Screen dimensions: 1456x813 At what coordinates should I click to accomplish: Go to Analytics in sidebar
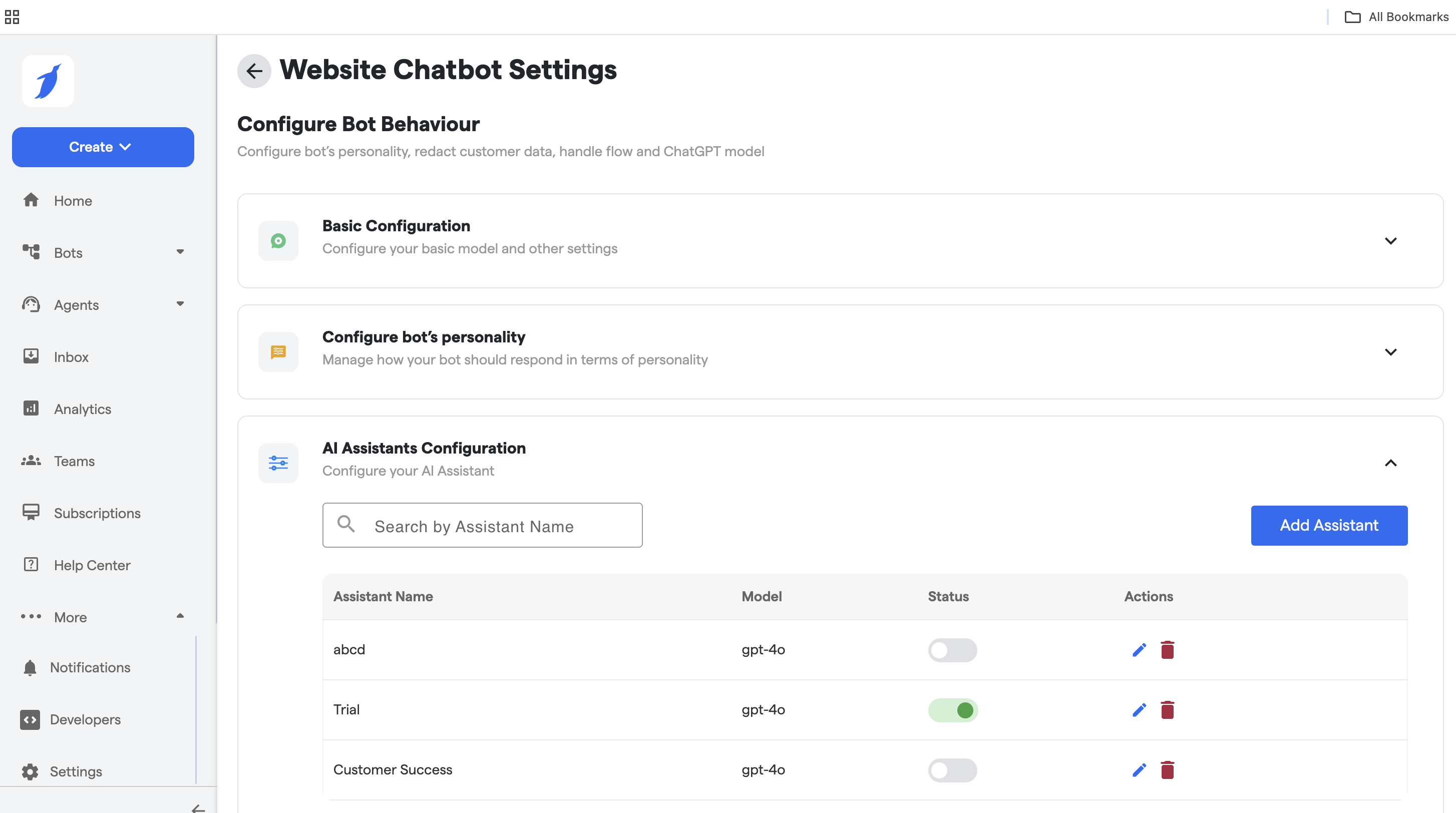(x=83, y=409)
